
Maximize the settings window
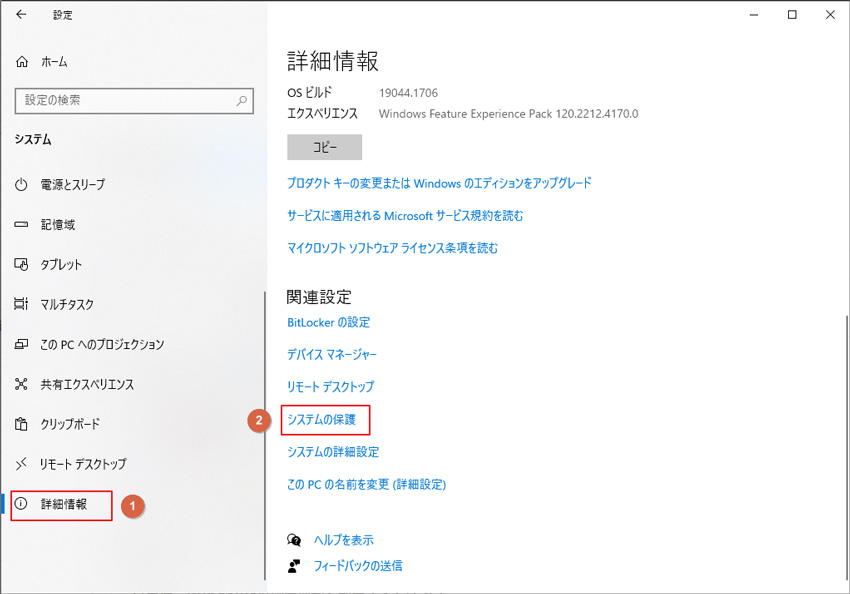(x=792, y=15)
